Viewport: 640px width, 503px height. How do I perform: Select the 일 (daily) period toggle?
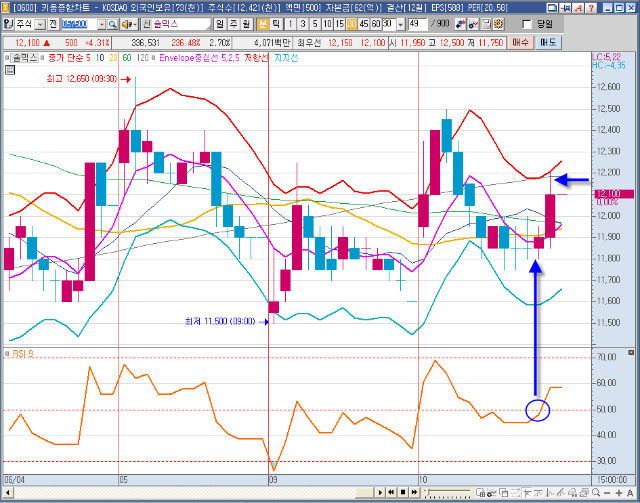(x=220, y=24)
